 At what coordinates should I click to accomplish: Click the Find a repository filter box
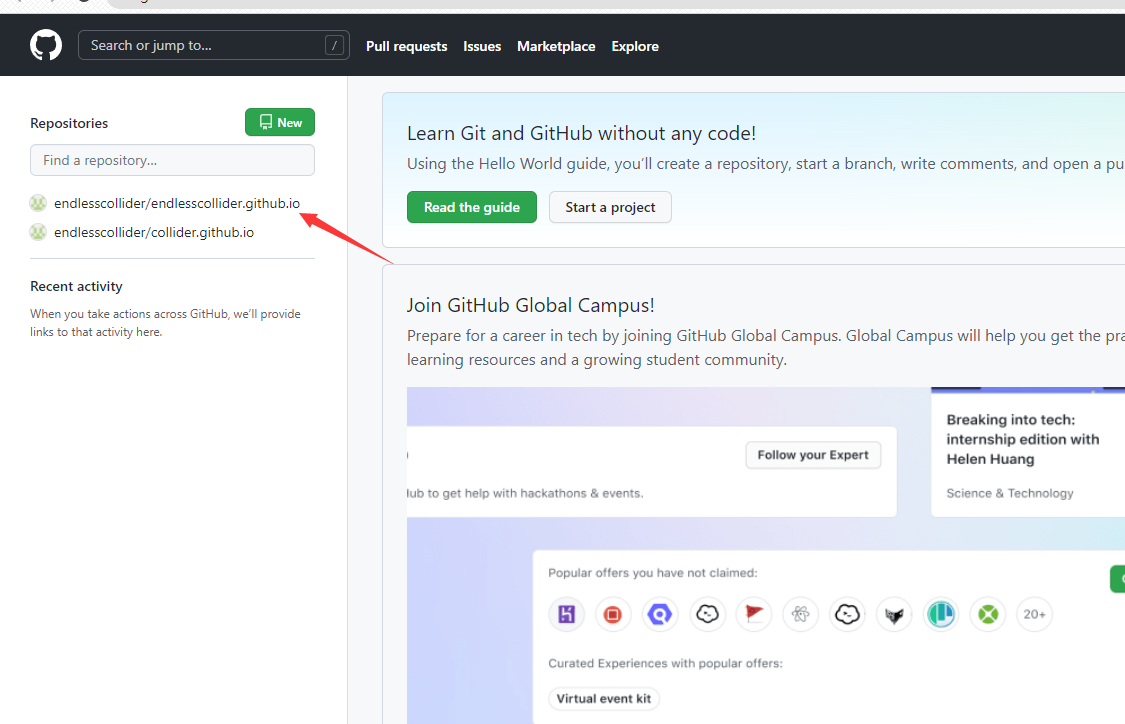click(172, 160)
